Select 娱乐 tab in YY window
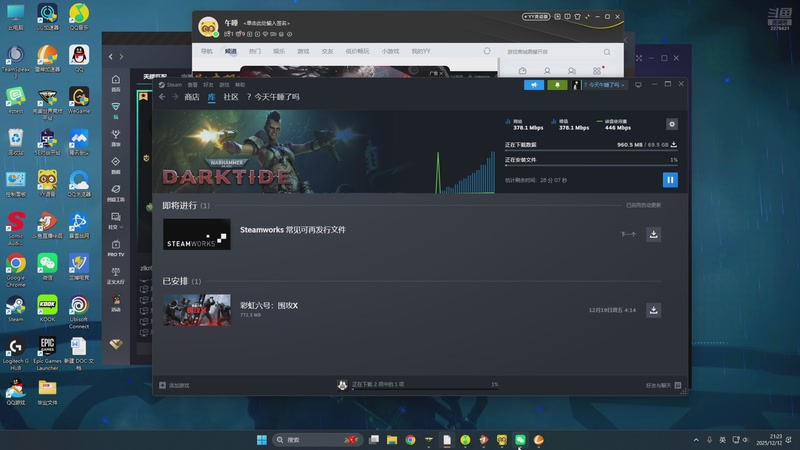This screenshot has width=800, height=450. [279, 51]
